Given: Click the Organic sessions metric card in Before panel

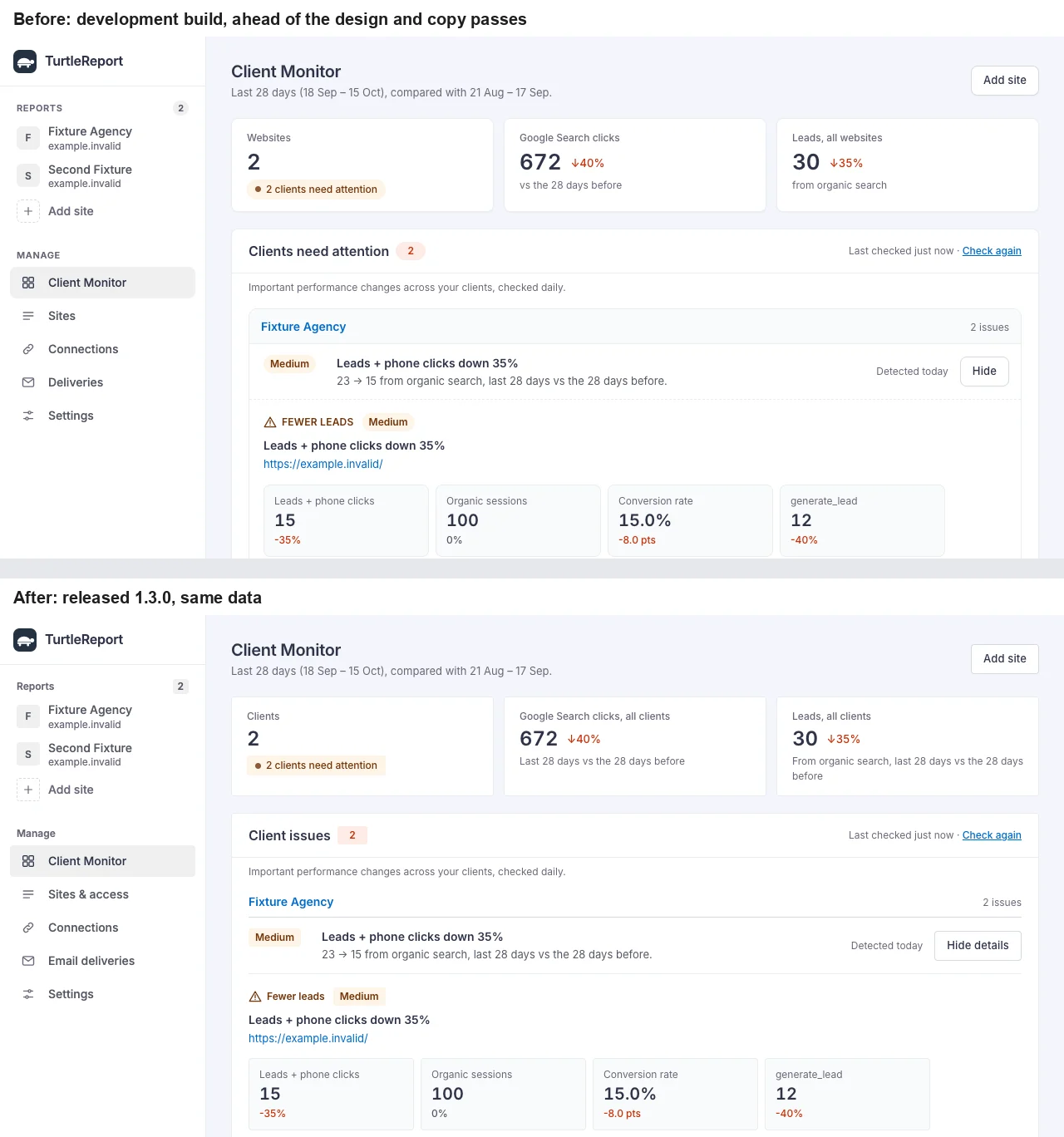Looking at the screenshot, I should coord(518,520).
